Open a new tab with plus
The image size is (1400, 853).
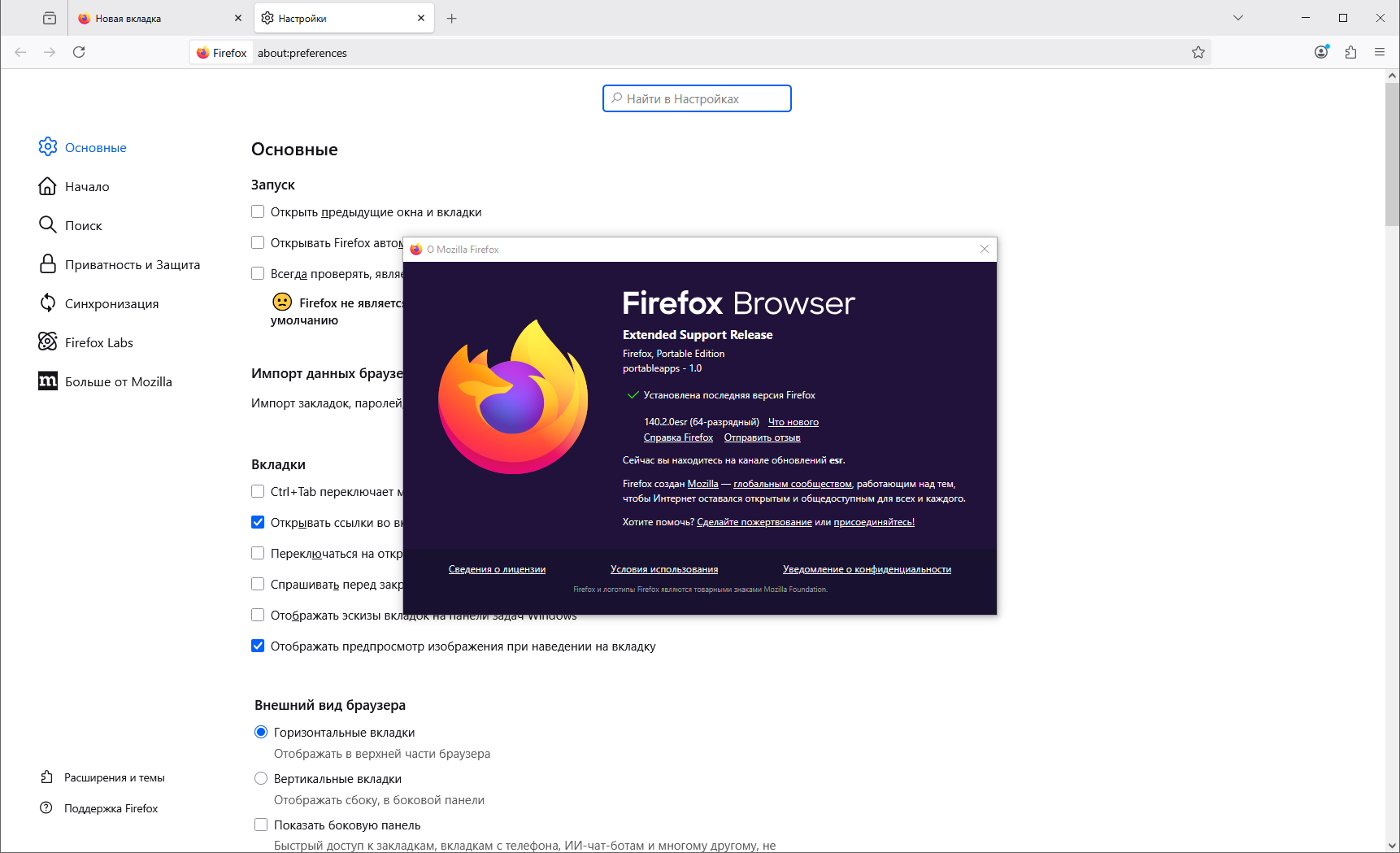click(x=452, y=18)
